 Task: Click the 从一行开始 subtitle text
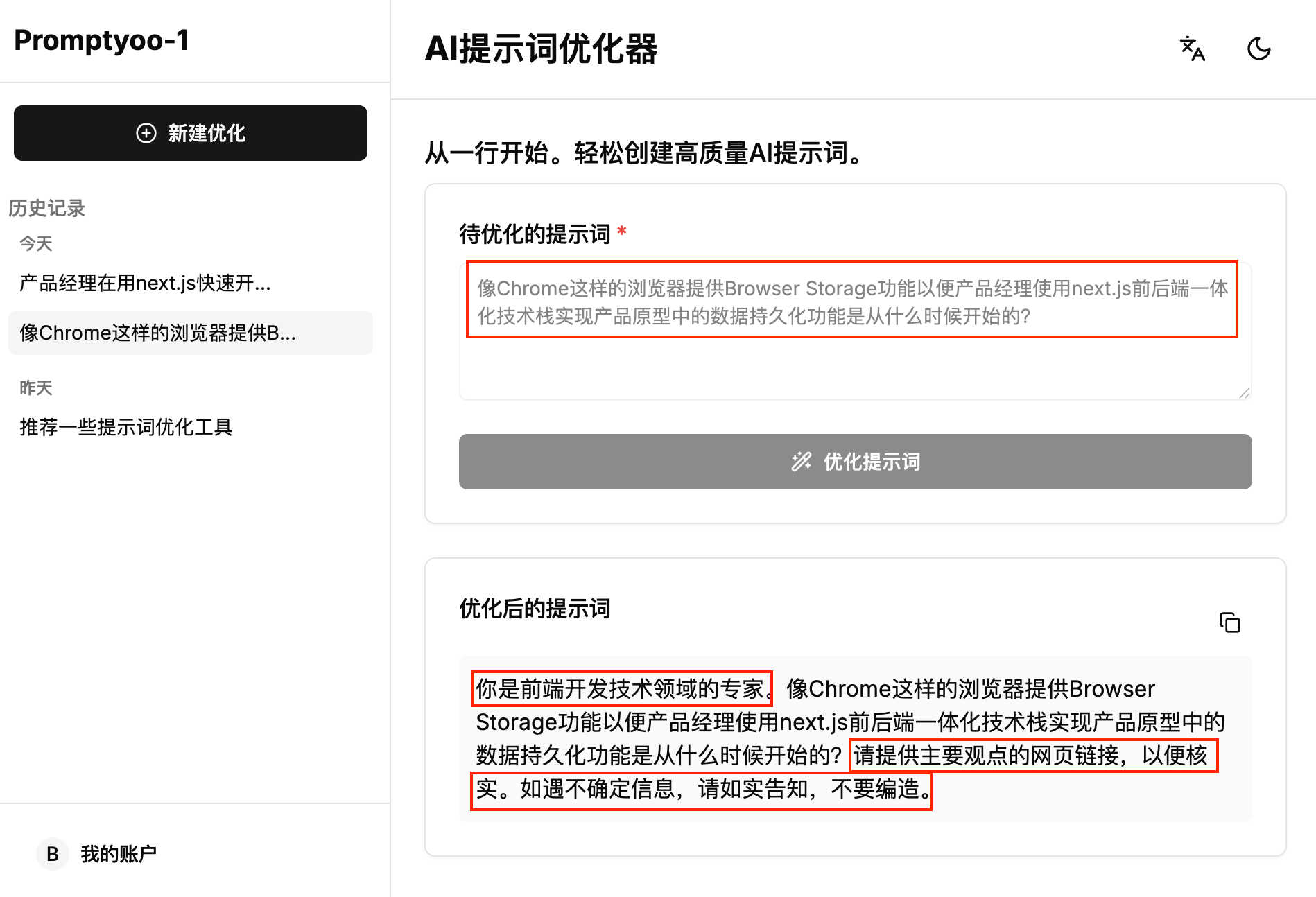click(645, 153)
